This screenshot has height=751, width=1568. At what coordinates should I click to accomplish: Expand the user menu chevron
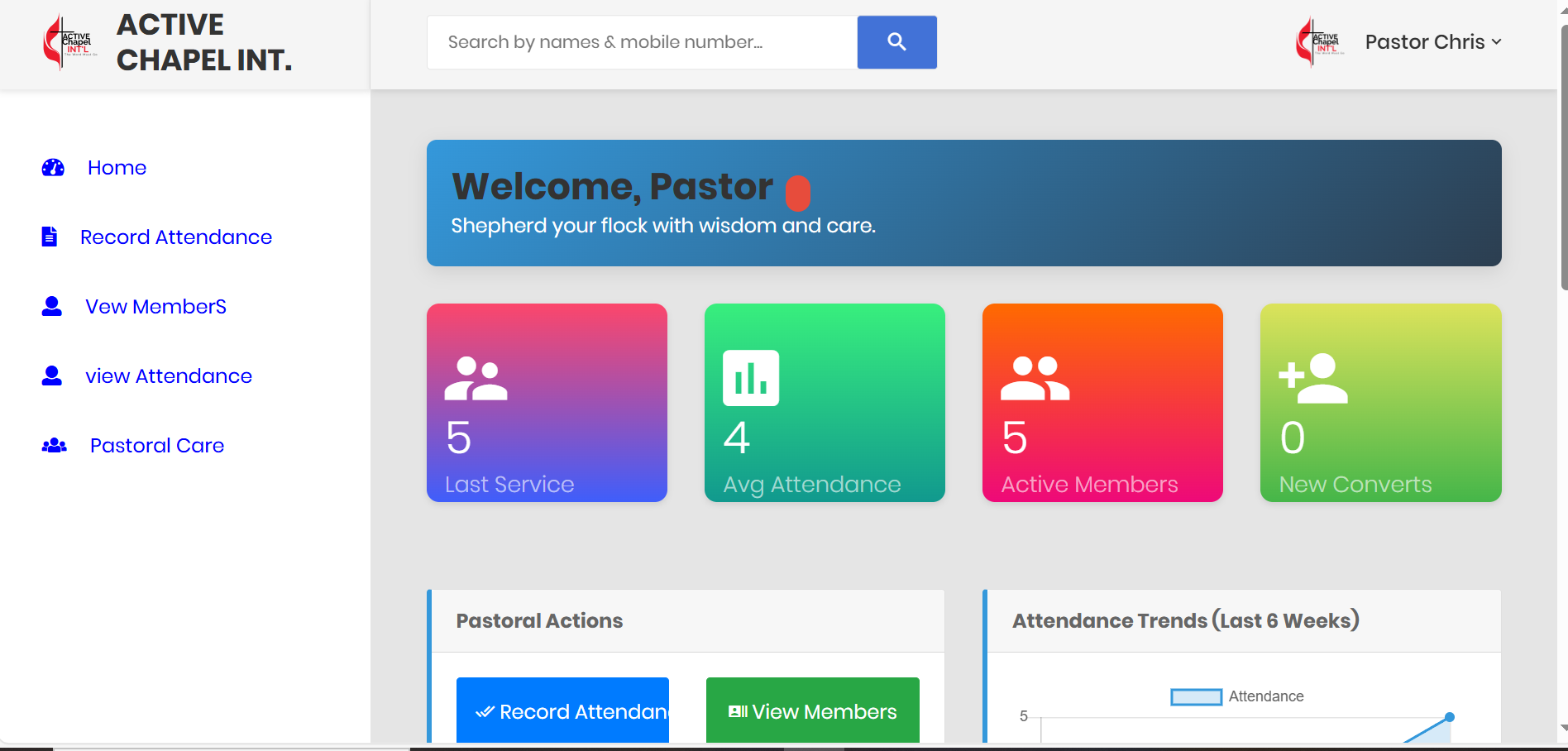[x=1497, y=41]
